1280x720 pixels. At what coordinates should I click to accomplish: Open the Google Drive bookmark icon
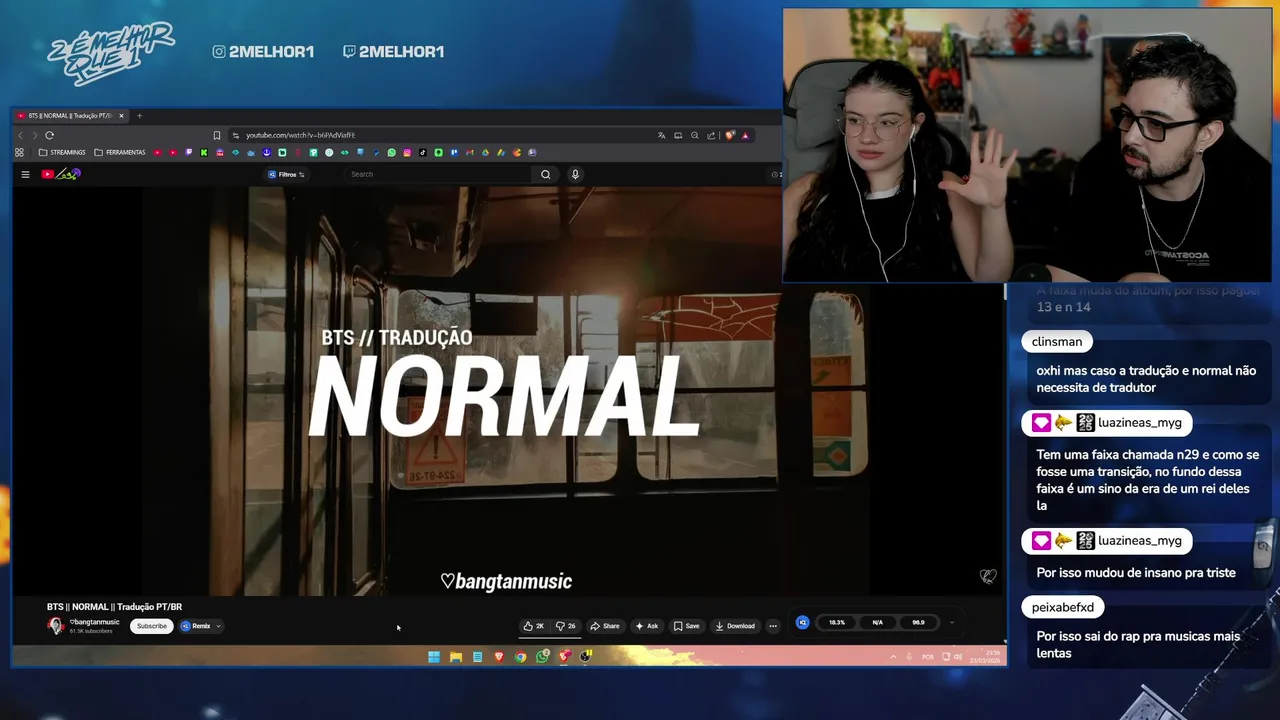tap(485, 152)
